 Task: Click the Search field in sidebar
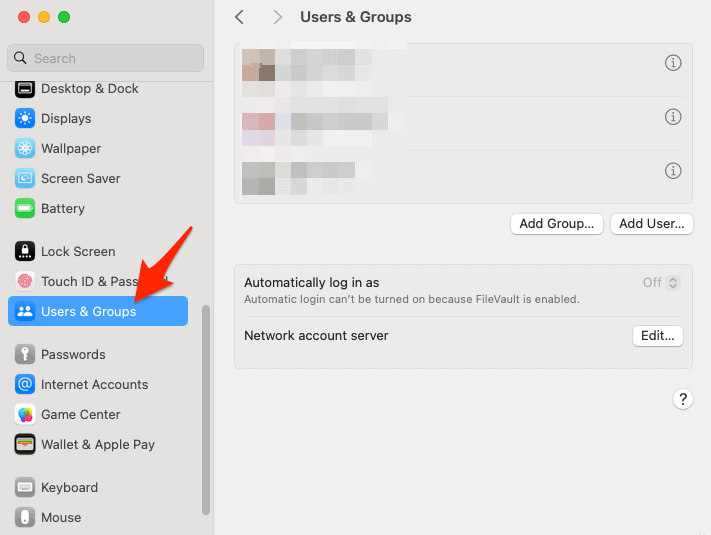click(x=105, y=58)
